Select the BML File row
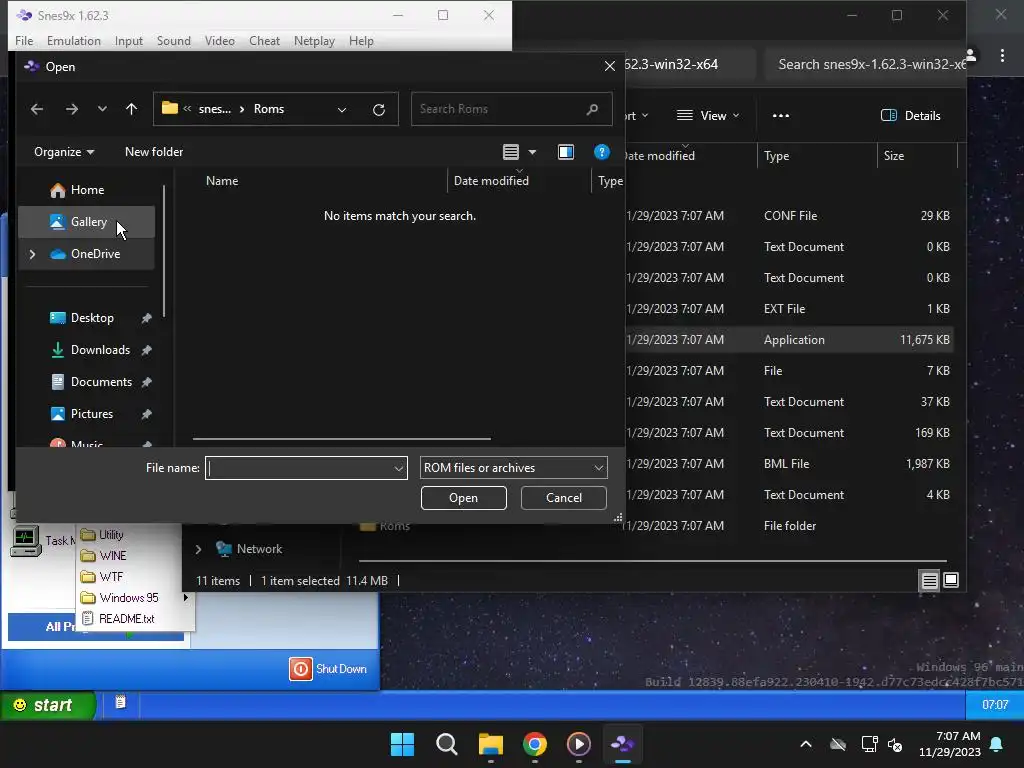The width and height of the screenshot is (1024, 768). point(789,464)
